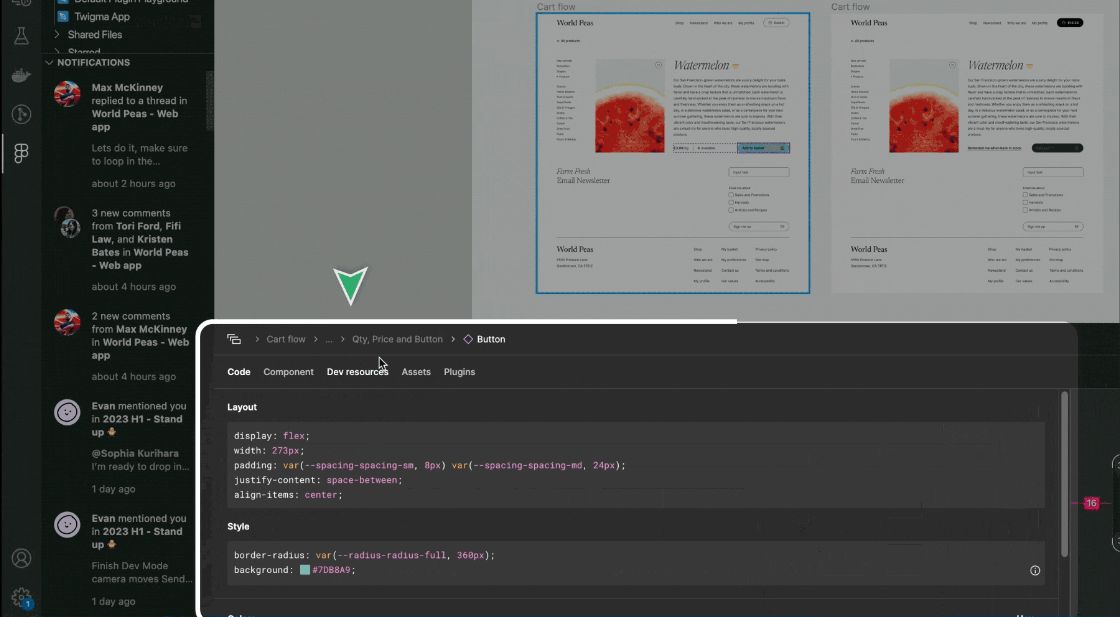The height and width of the screenshot is (617, 1120).
Task: Click Sign me up in the selected frame
Action: (759, 226)
